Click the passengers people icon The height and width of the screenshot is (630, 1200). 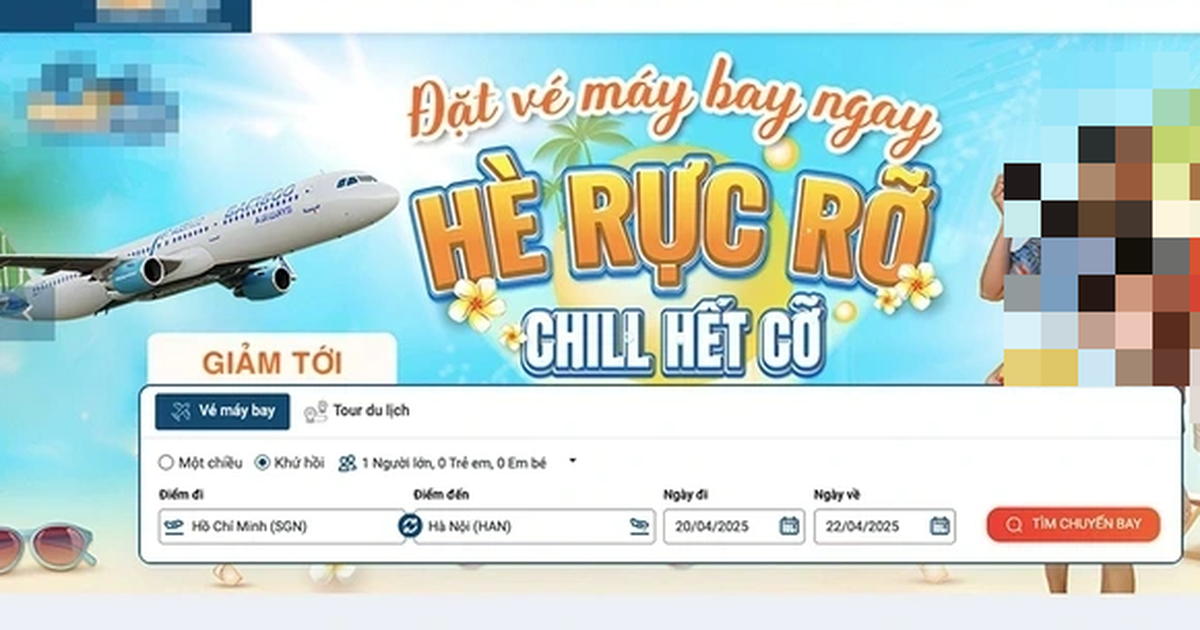pyautogui.click(x=347, y=463)
